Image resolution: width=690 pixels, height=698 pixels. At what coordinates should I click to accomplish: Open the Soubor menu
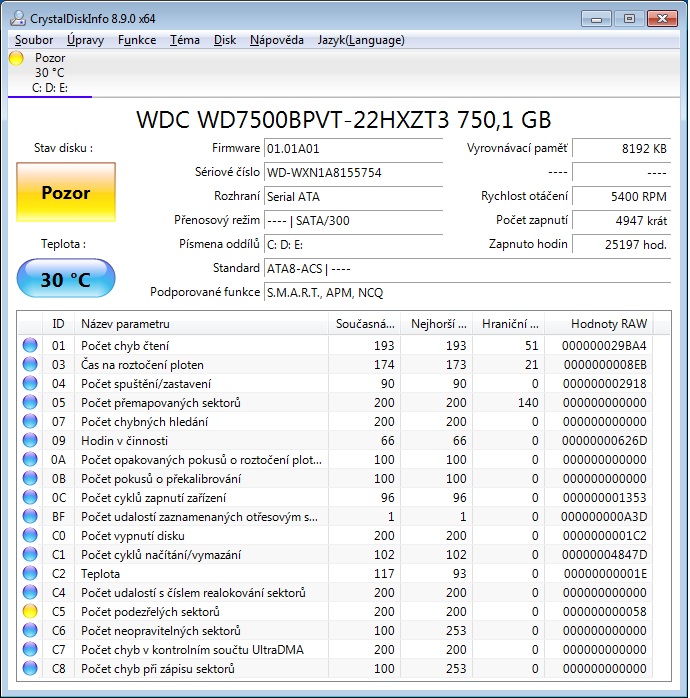pyautogui.click(x=34, y=40)
